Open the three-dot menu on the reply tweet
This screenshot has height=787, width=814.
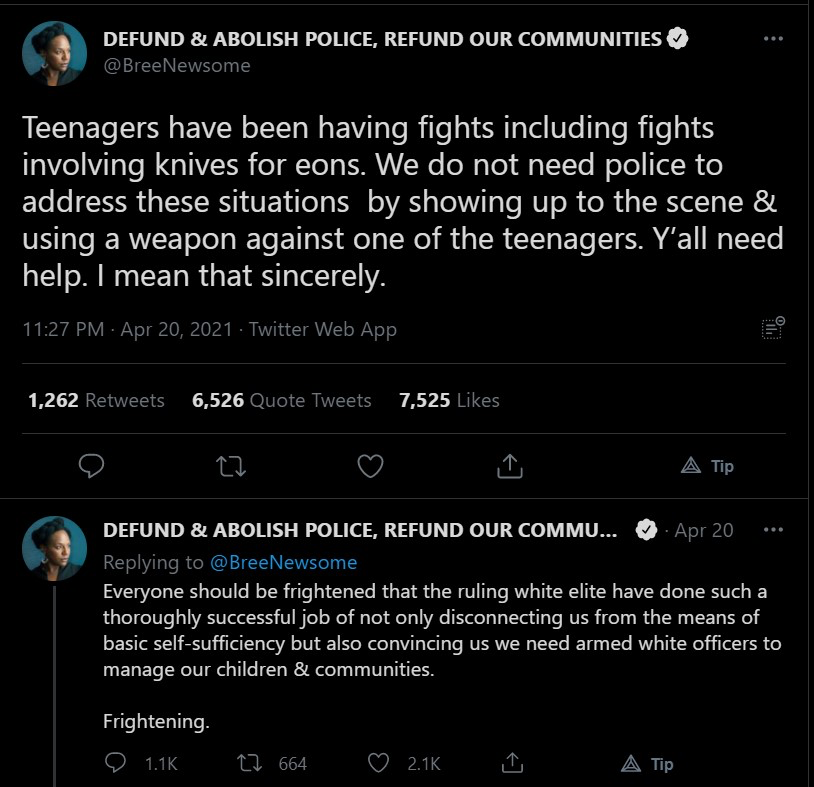point(773,530)
